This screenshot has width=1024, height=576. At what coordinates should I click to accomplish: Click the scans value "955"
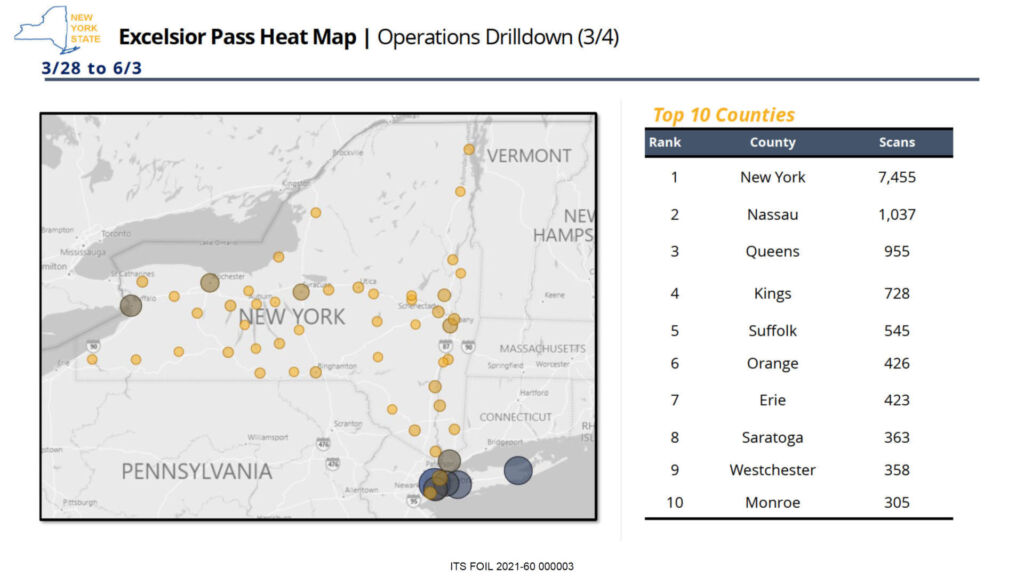pyautogui.click(x=897, y=251)
